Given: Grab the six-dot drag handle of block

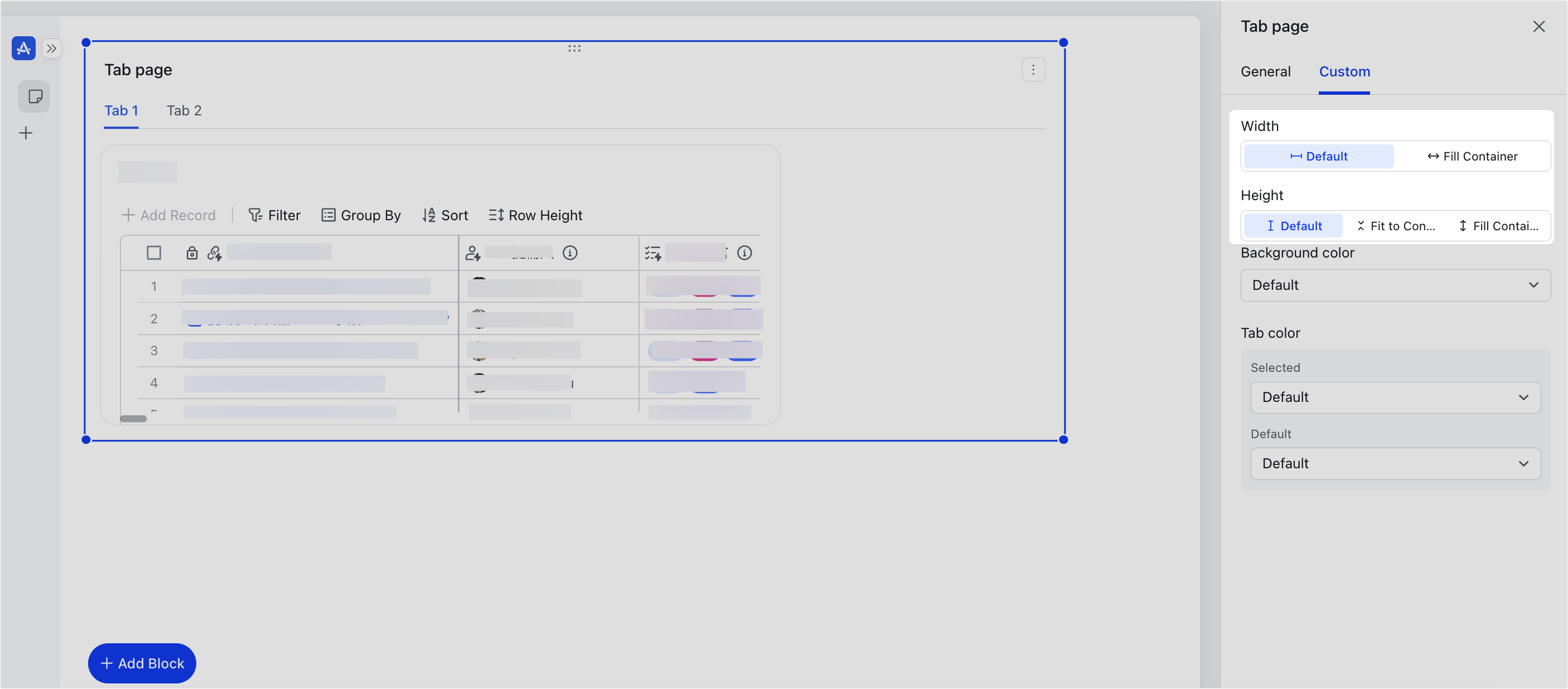Looking at the screenshot, I should (x=574, y=48).
